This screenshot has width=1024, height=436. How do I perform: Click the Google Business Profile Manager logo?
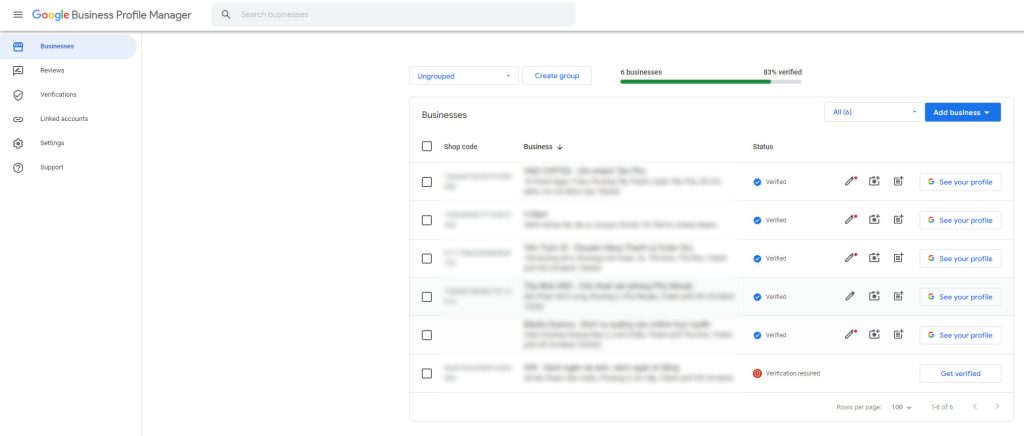point(112,14)
